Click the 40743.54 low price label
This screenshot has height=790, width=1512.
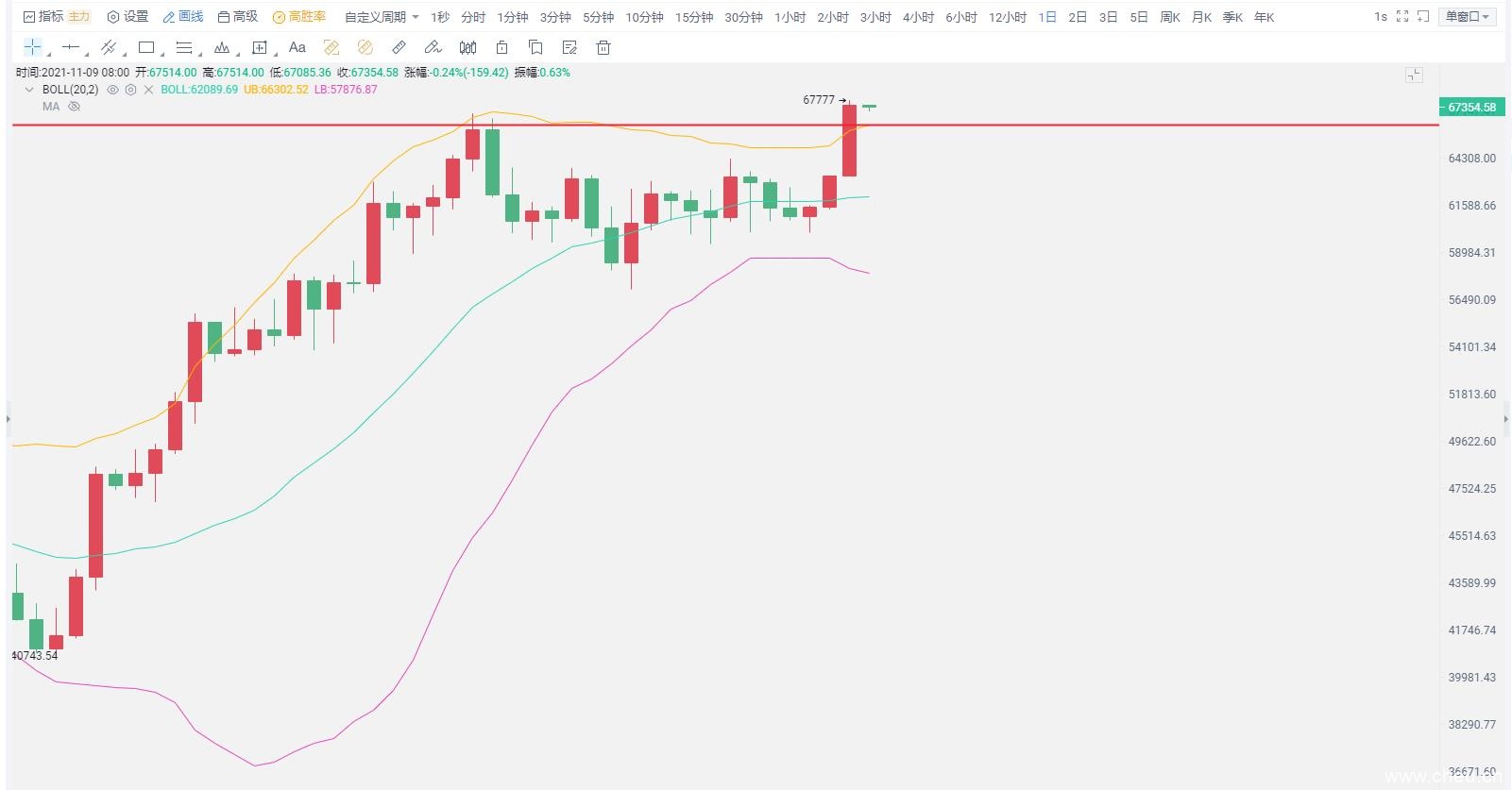click(35, 655)
